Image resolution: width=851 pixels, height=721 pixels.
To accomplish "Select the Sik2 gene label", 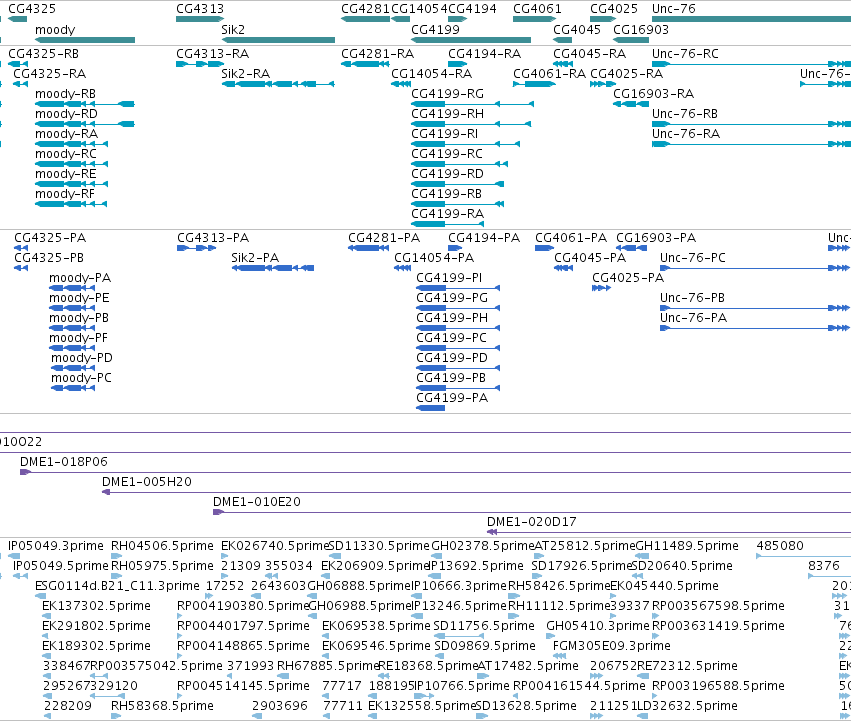I will point(233,30).
